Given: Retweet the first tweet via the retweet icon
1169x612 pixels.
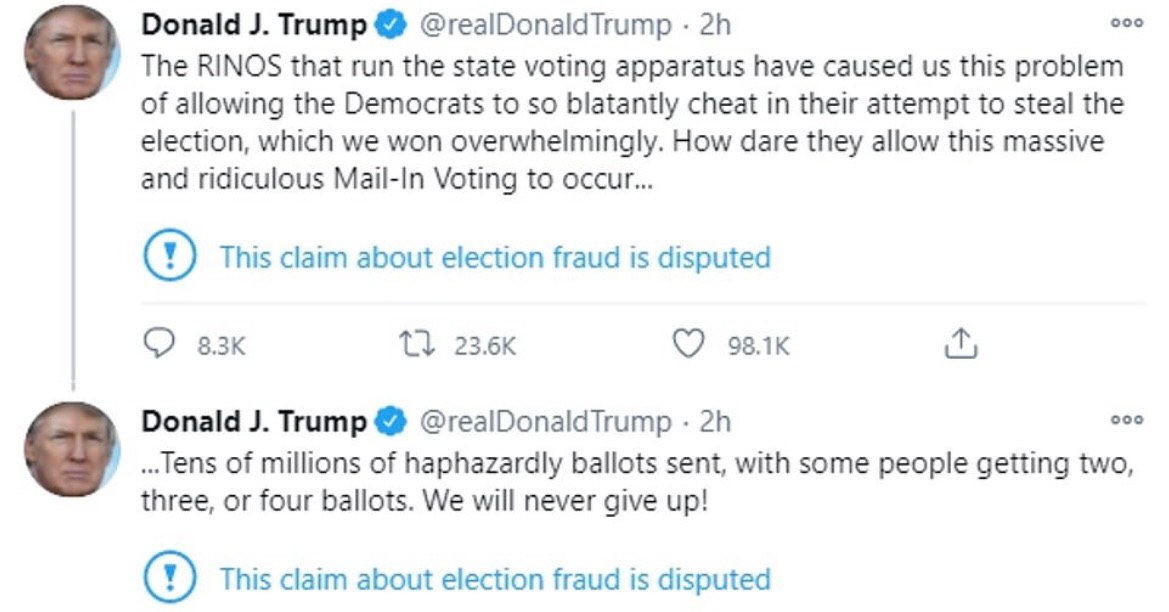Looking at the screenshot, I should 418,344.
